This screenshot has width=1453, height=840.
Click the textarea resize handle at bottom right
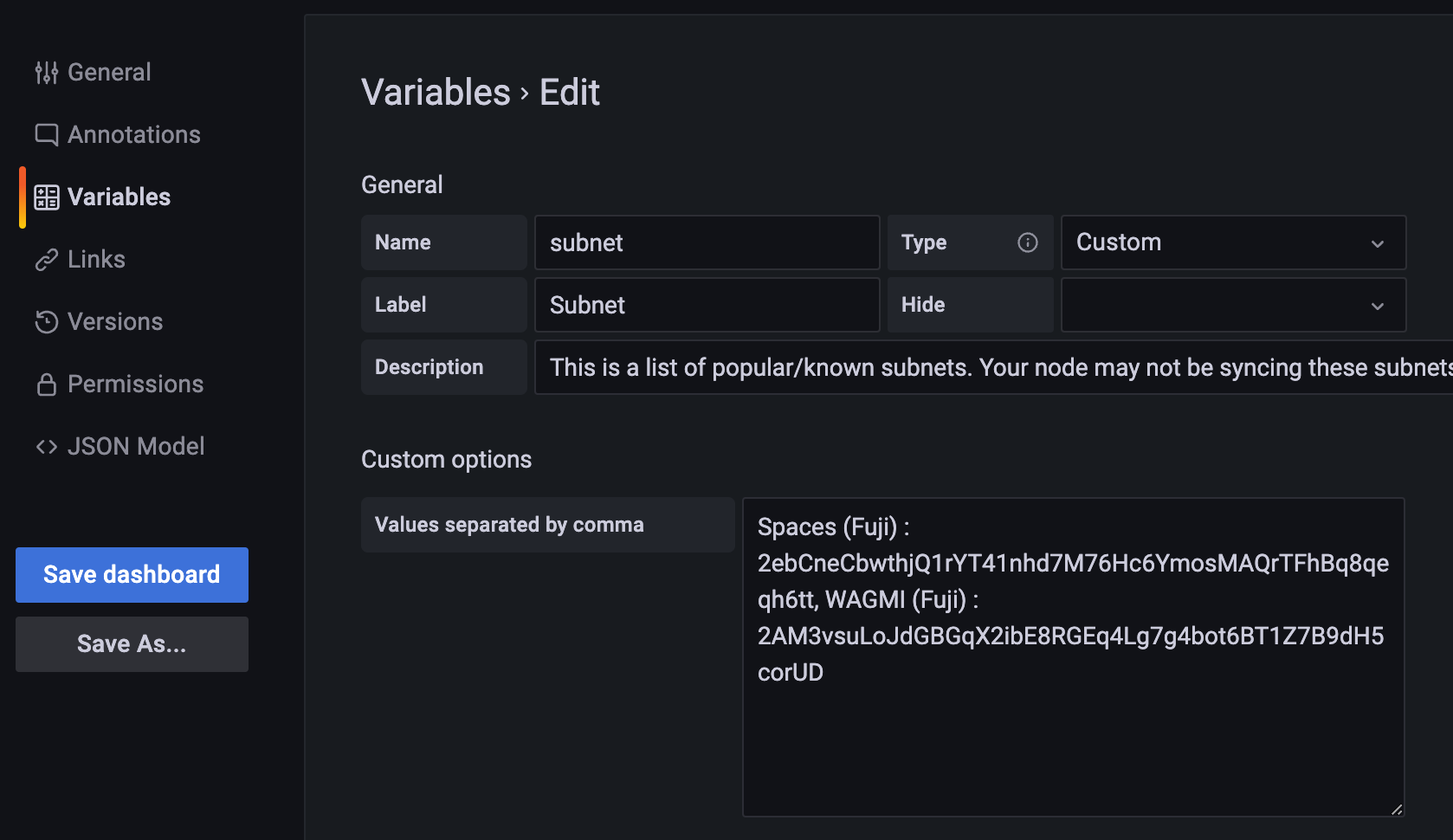(x=1397, y=808)
